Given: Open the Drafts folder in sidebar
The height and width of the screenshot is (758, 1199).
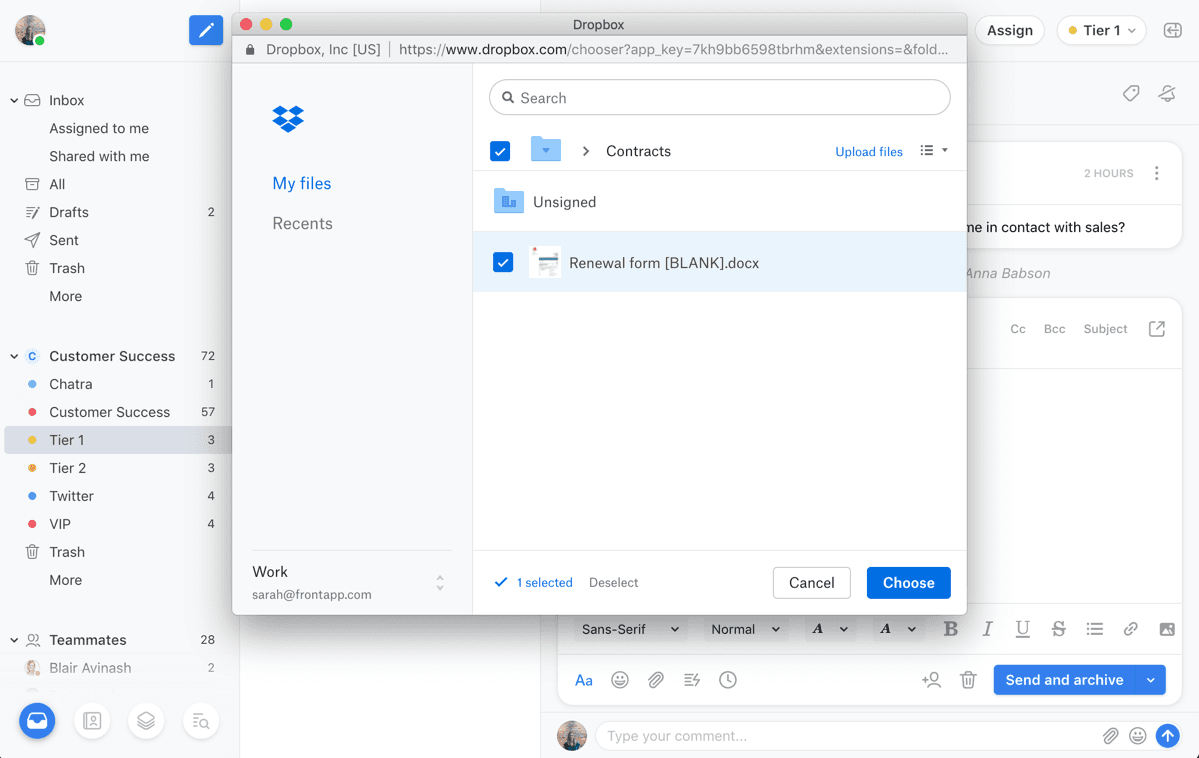Looking at the screenshot, I should pos(69,212).
